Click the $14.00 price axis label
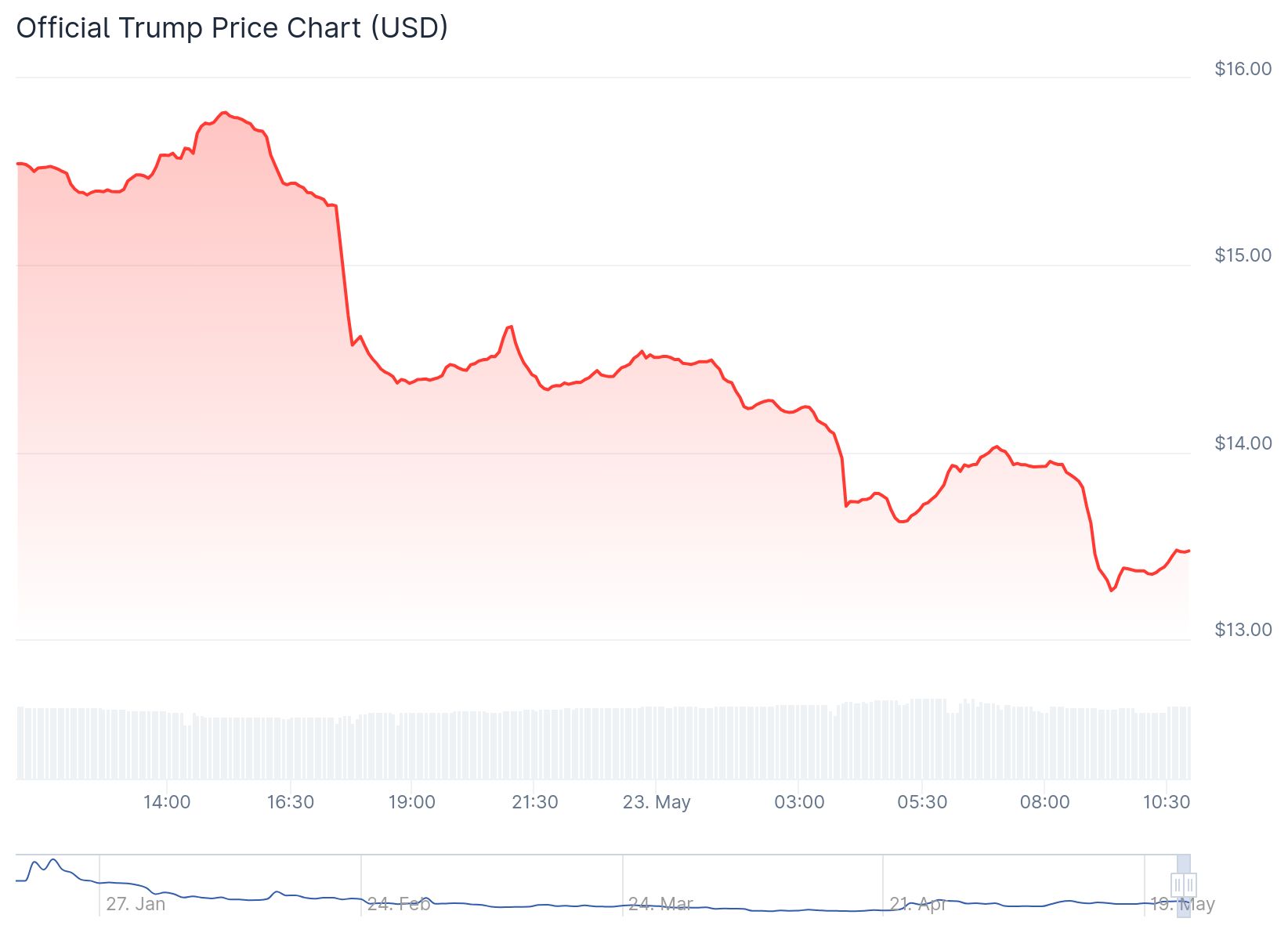Screen dimensions: 1288x940 coord(1243,443)
